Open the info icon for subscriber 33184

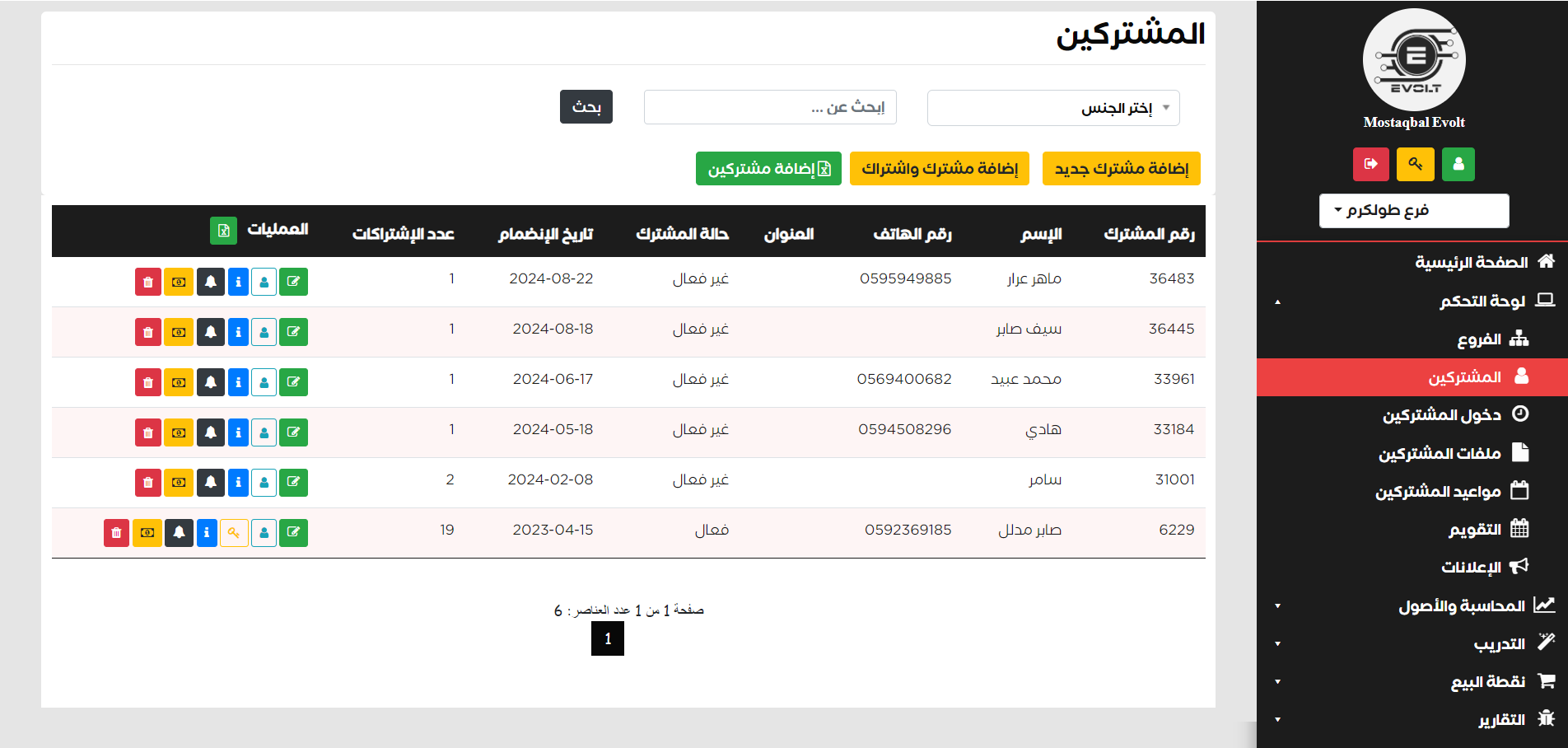coord(238,432)
